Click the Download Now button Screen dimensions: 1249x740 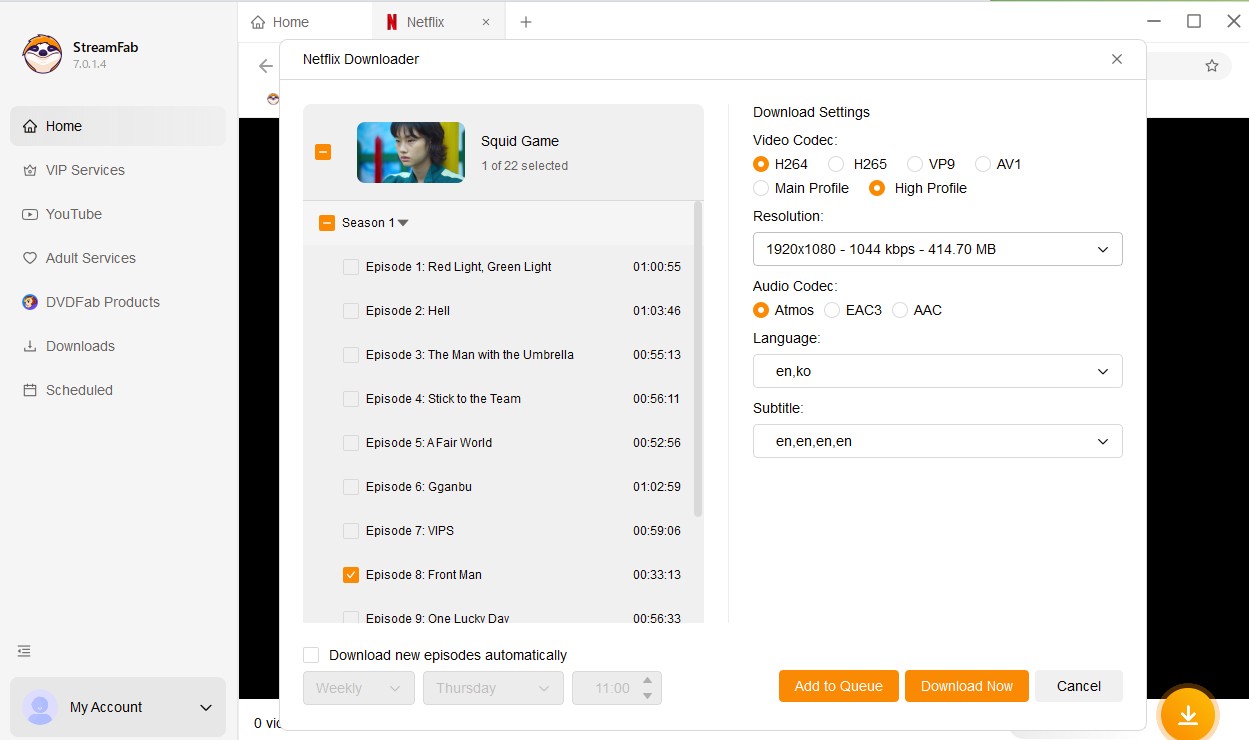pos(966,686)
